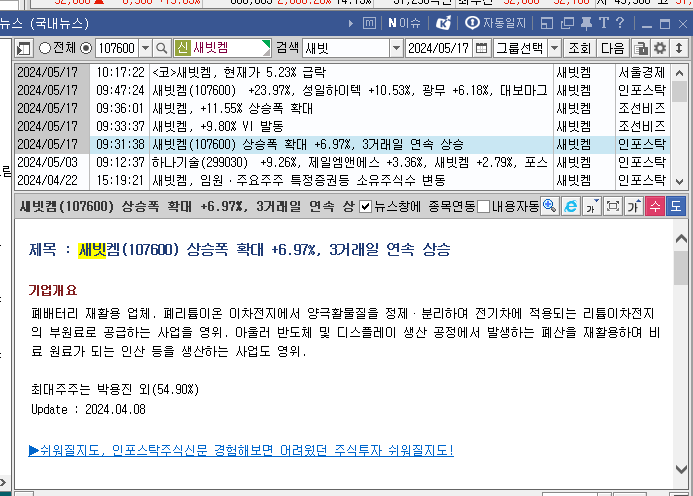Viewport: 693px width, 496px height.
Task: Select the 전체 radio button
Action: (x=45, y=48)
